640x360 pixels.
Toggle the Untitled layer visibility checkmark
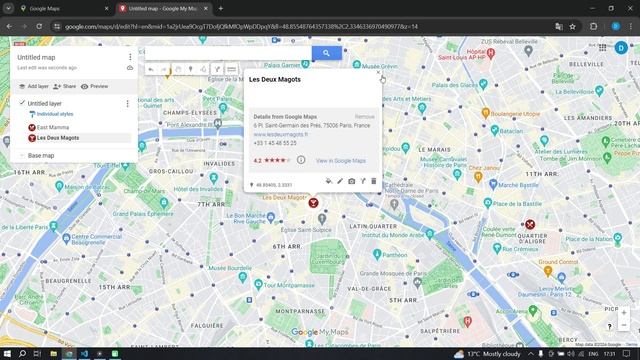pyautogui.click(x=22, y=103)
